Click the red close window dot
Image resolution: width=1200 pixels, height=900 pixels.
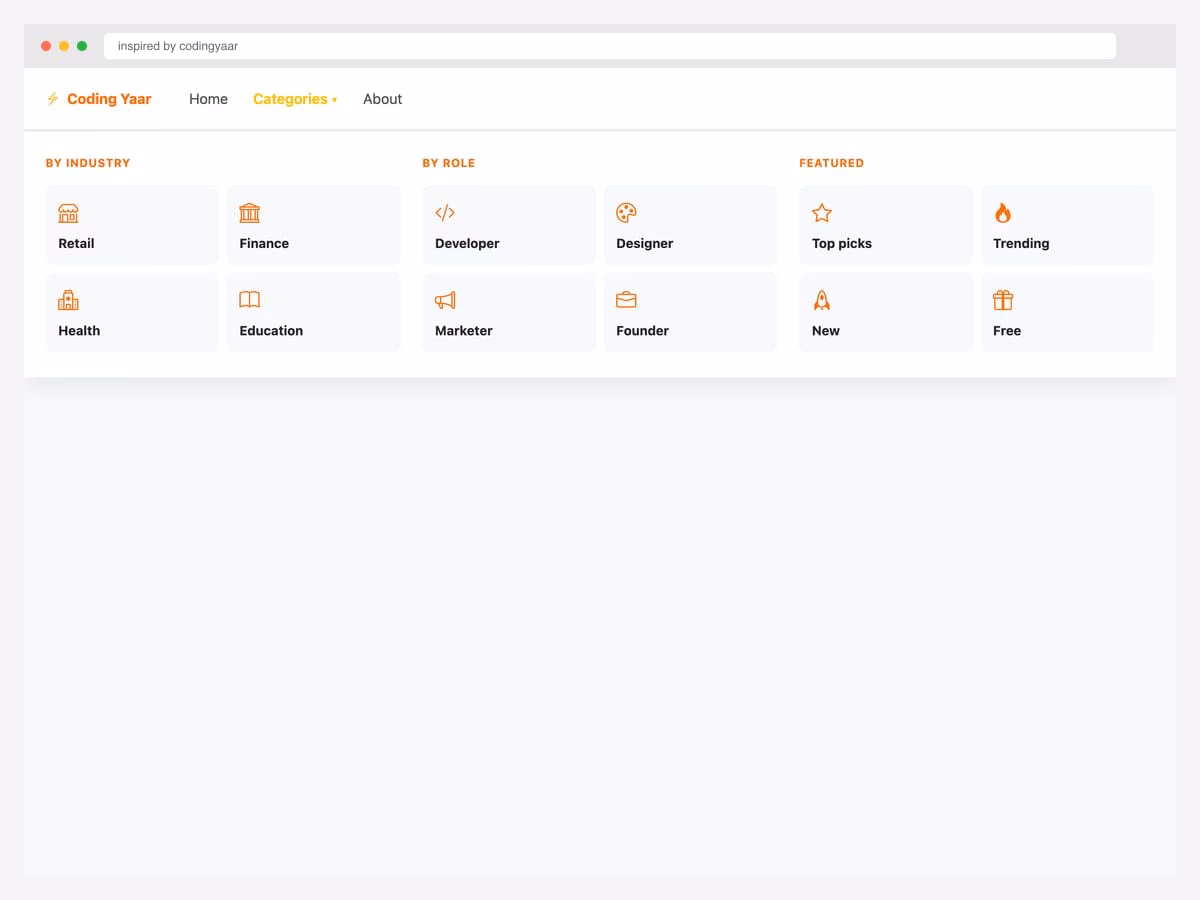[46, 46]
